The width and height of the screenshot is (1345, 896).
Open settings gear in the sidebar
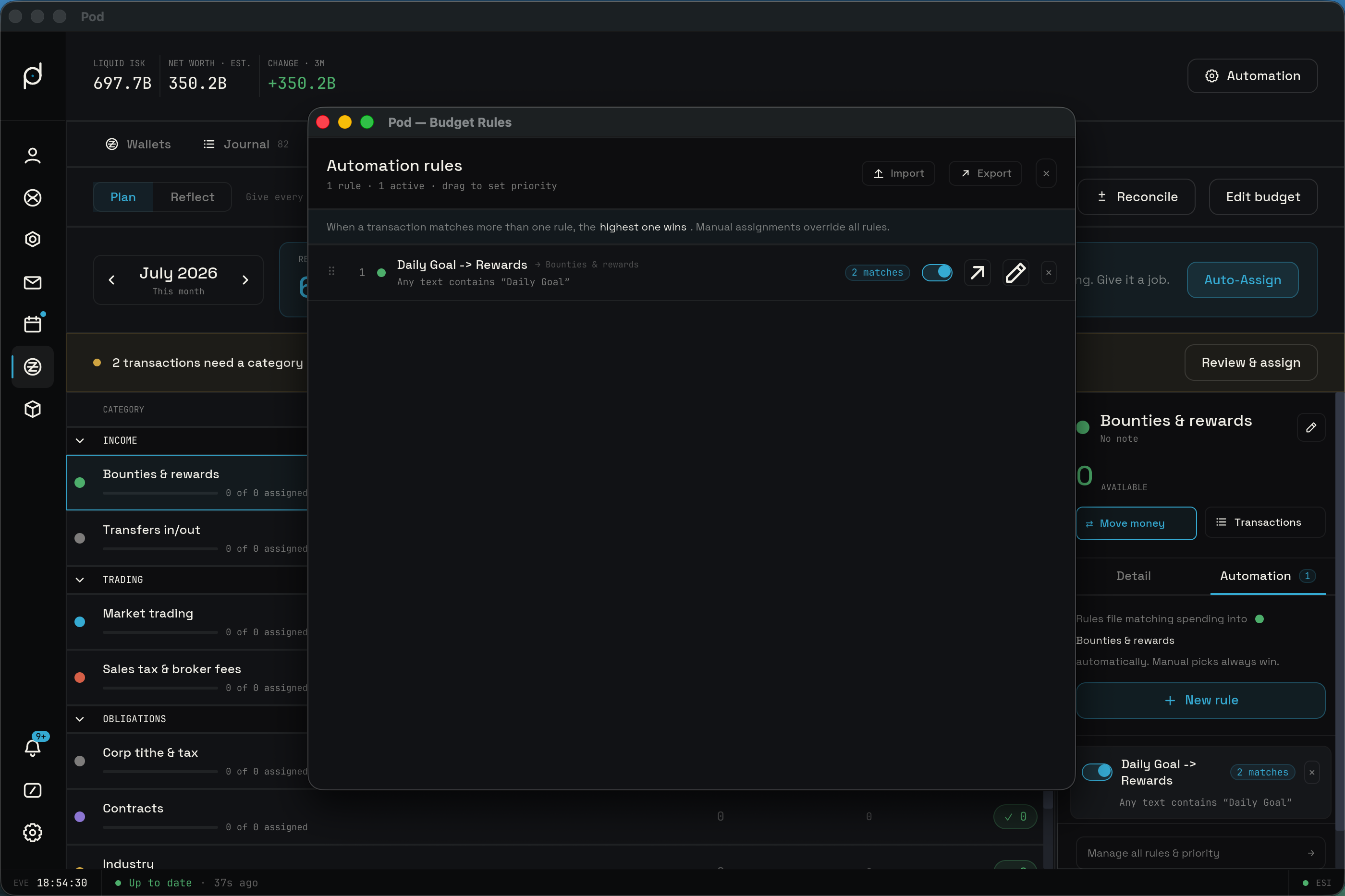click(x=33, y=833)
